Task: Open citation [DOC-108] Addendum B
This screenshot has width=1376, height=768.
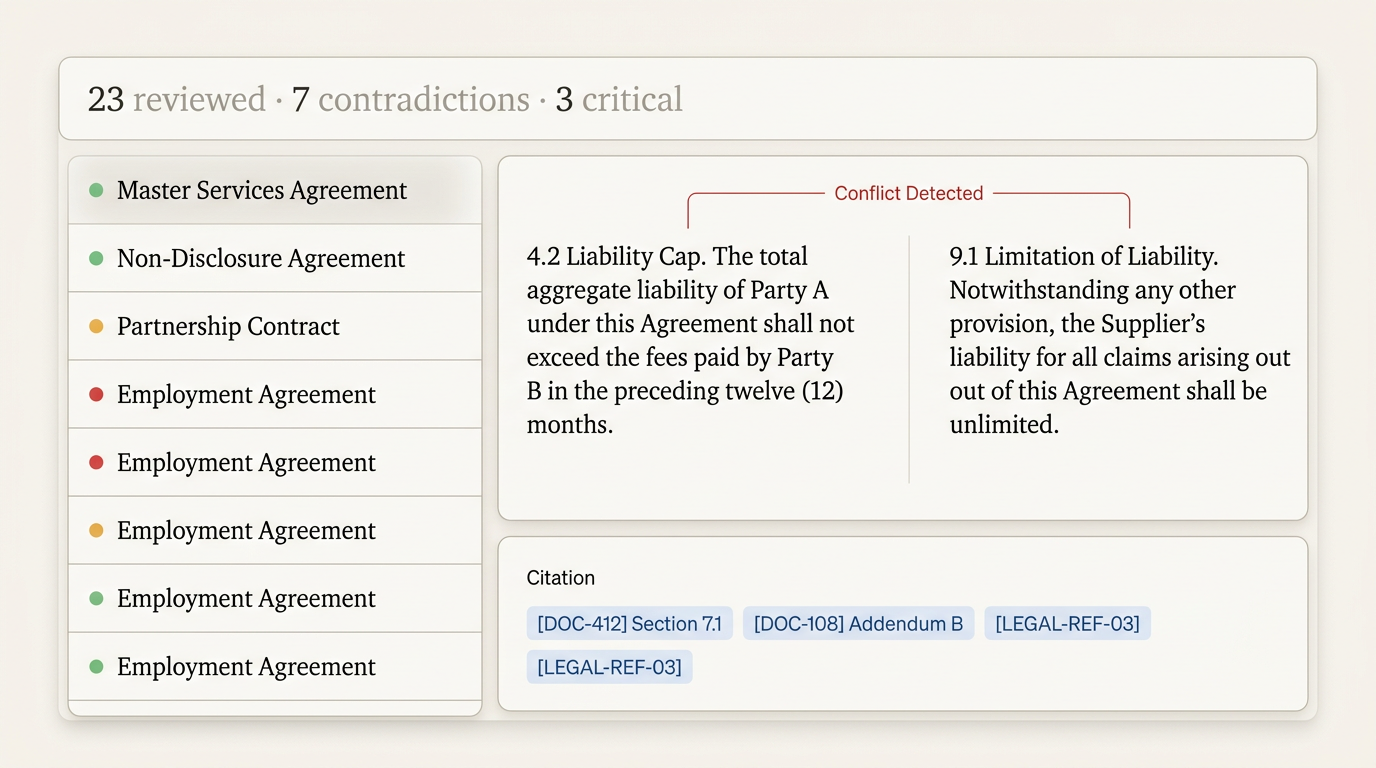Action: tap(858, 623)
